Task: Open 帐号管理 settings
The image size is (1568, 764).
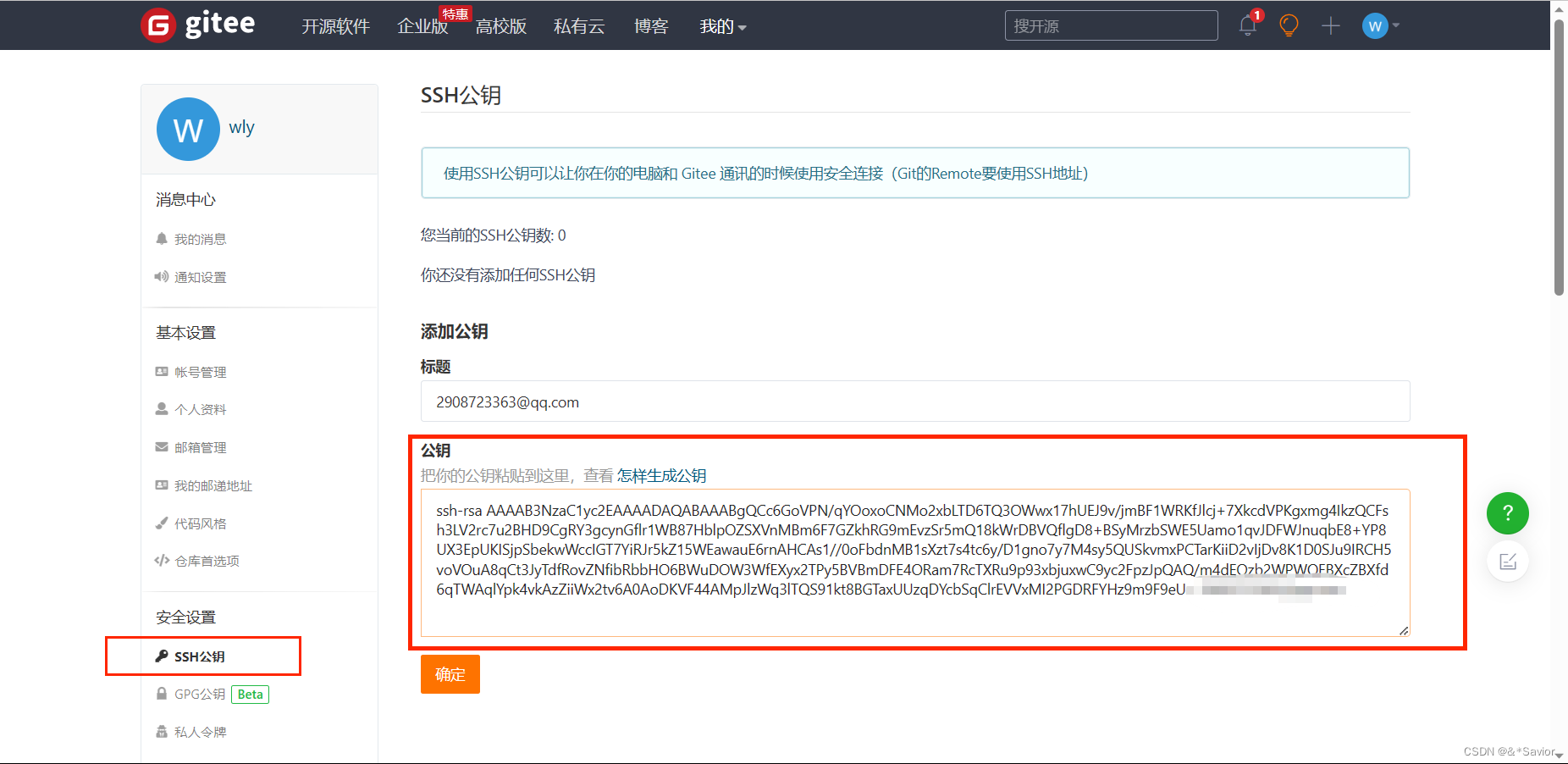Action: pyautogui.click(x=201, y=373)
